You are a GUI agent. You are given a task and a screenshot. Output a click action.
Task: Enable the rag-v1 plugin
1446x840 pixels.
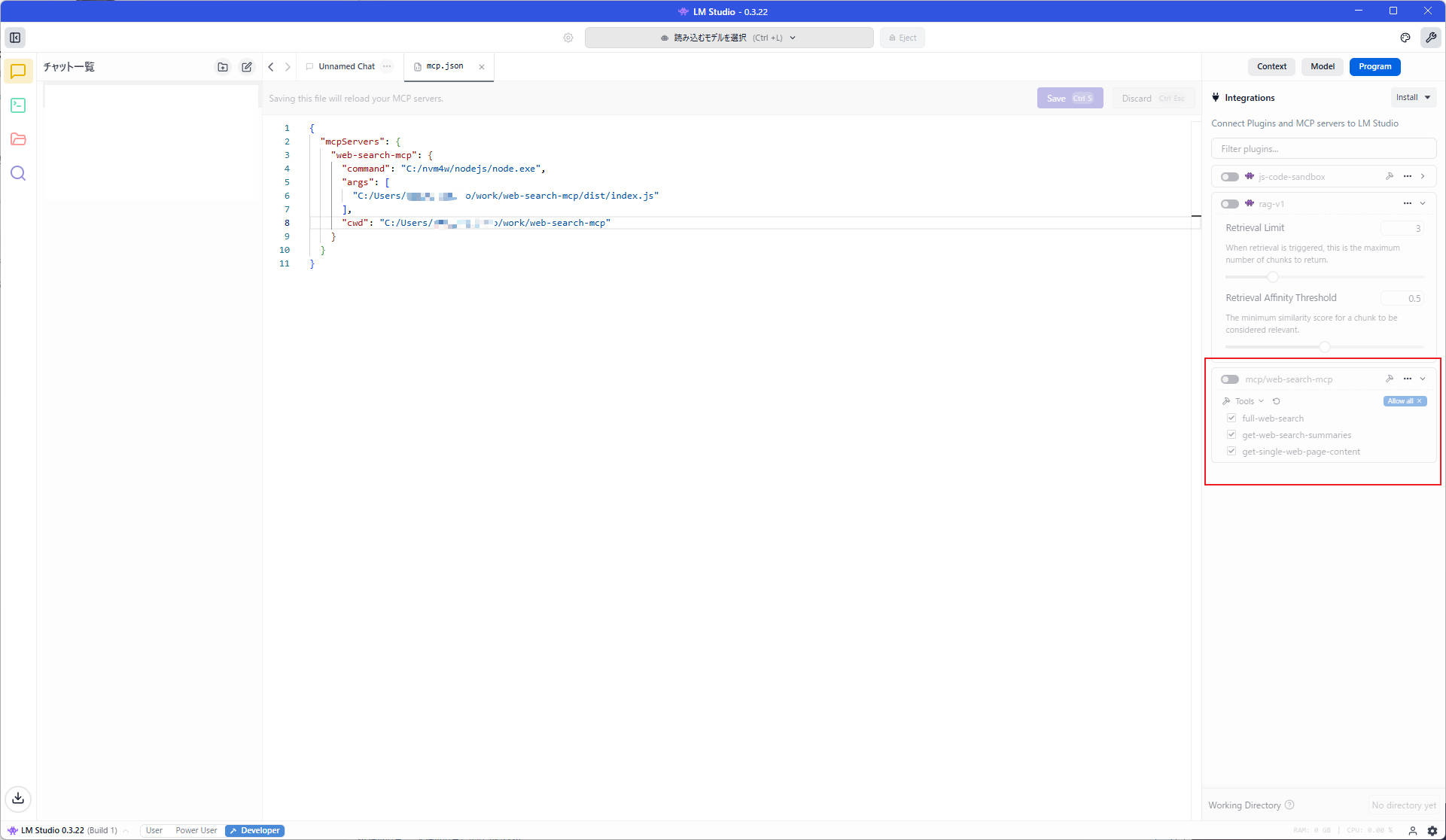pos(1230,204)
